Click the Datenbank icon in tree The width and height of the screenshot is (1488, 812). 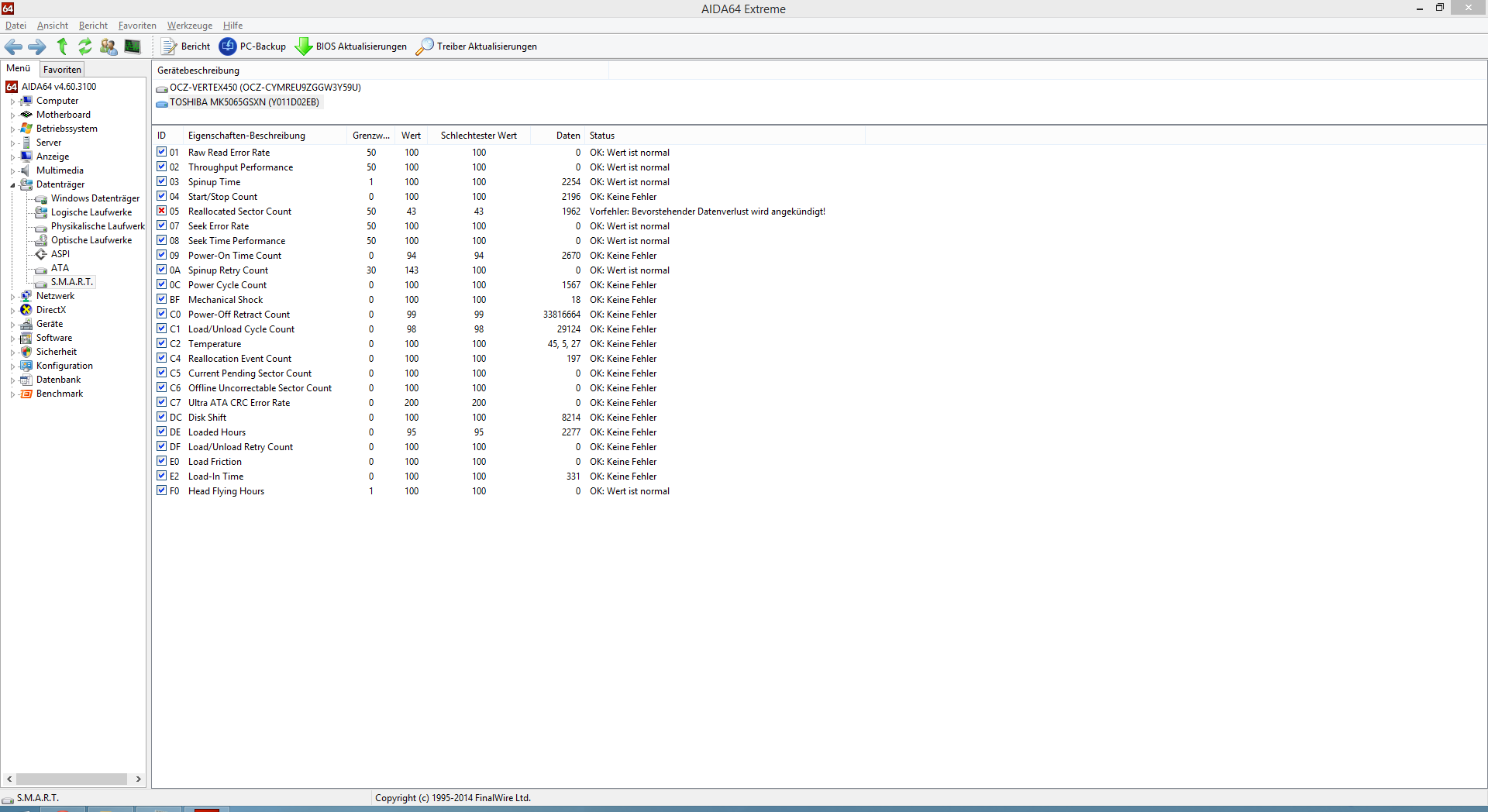[x=26, y=380]
